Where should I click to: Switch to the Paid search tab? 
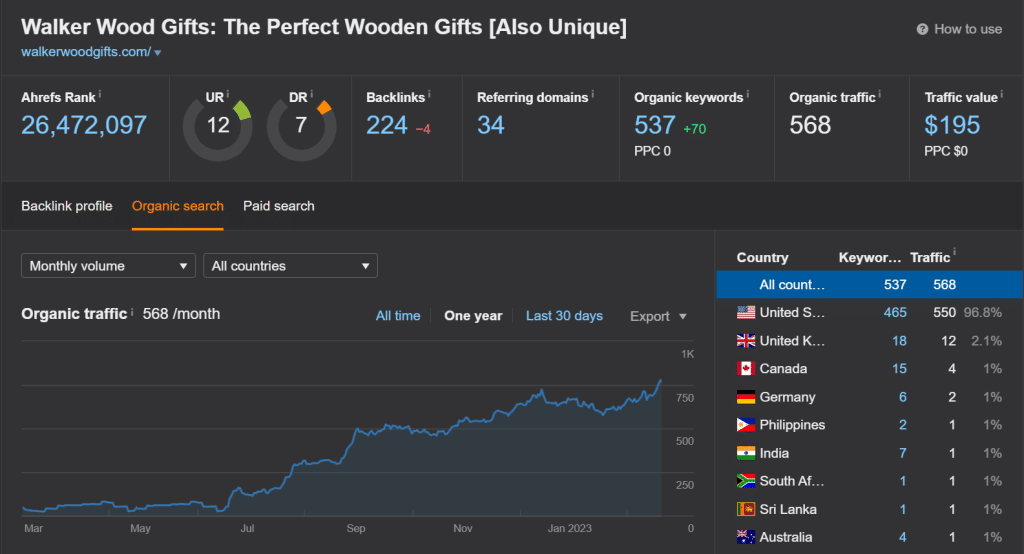(279, 206)
